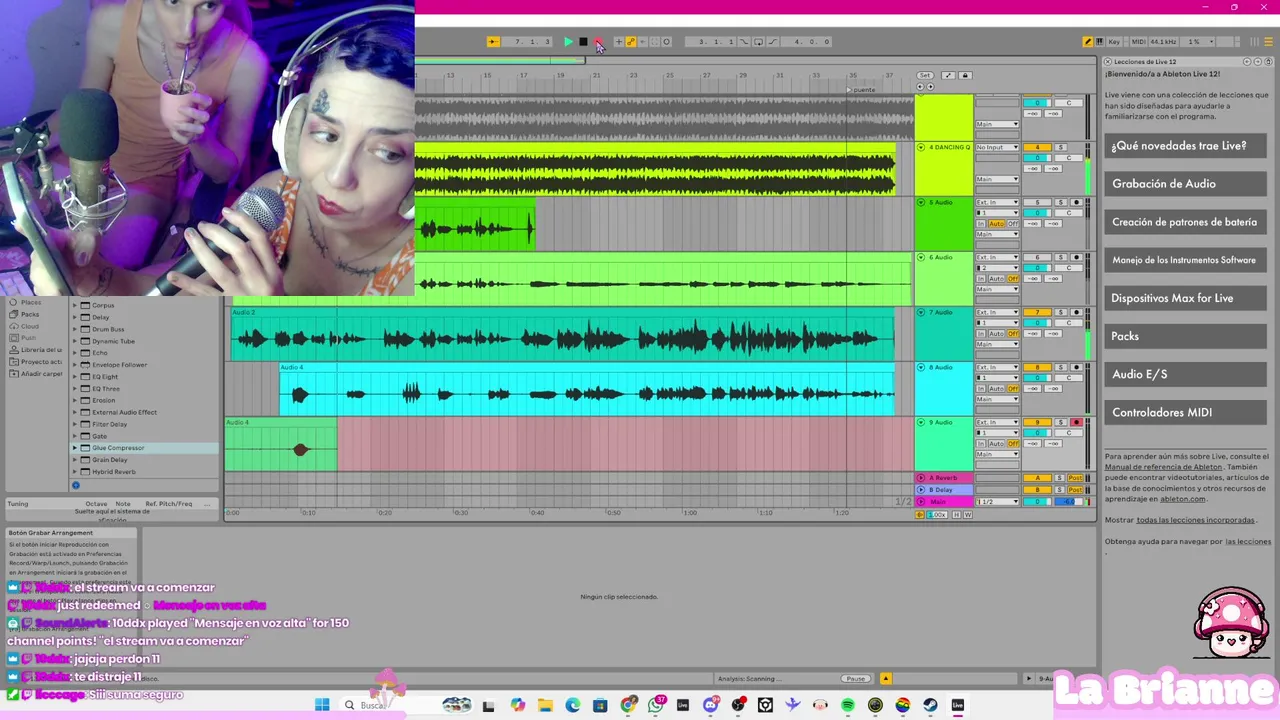Image resolution: width=1280 pixels, height=720 pixels.
Task: Expand the EQ Eight device
Action: (x=74, y=377)
